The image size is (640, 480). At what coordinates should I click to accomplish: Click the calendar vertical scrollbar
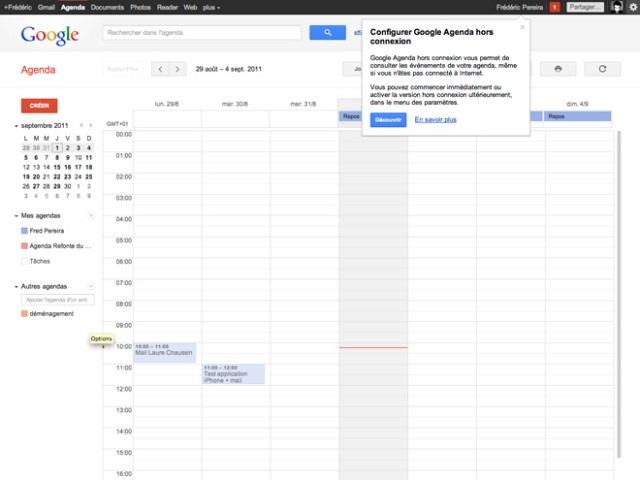click(619, 294)
